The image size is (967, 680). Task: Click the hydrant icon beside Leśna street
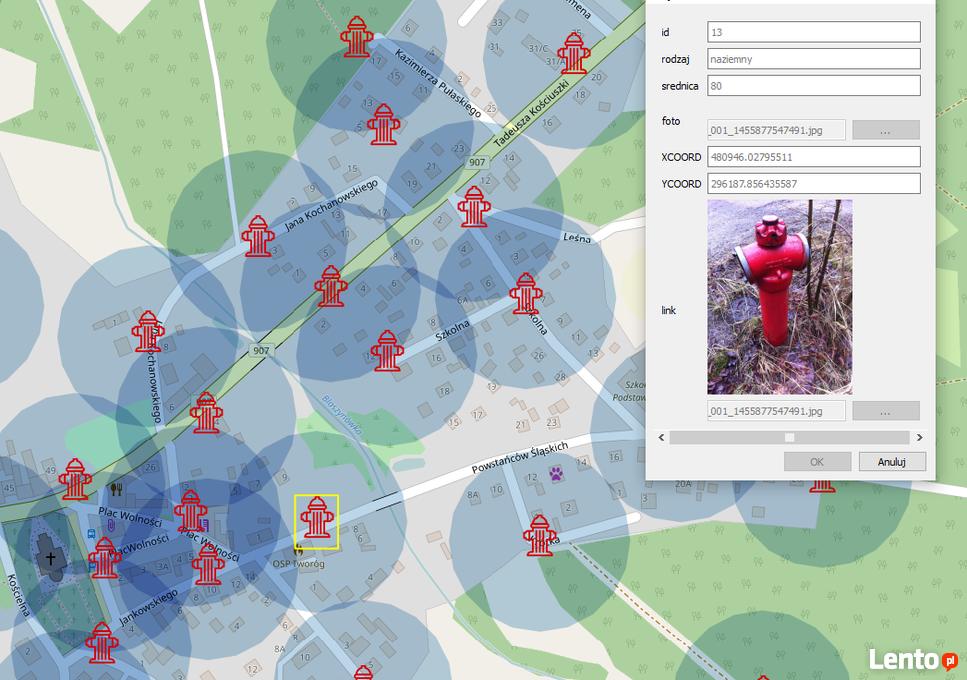(474, 207)
